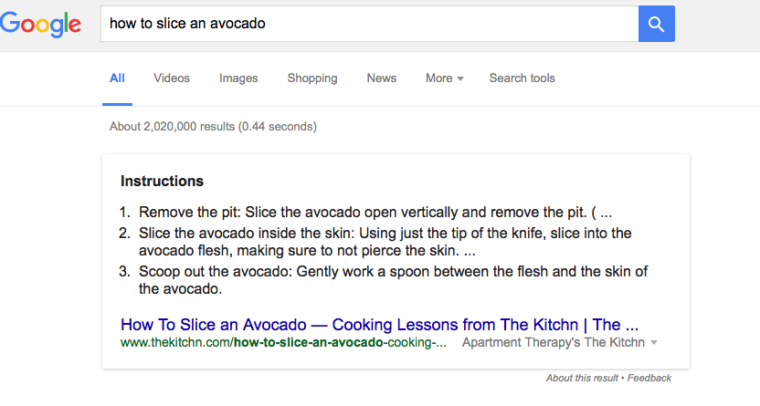Screen dimensions: 760x406
Task: Go to the Shopping tab
Action: pos(312,78)
